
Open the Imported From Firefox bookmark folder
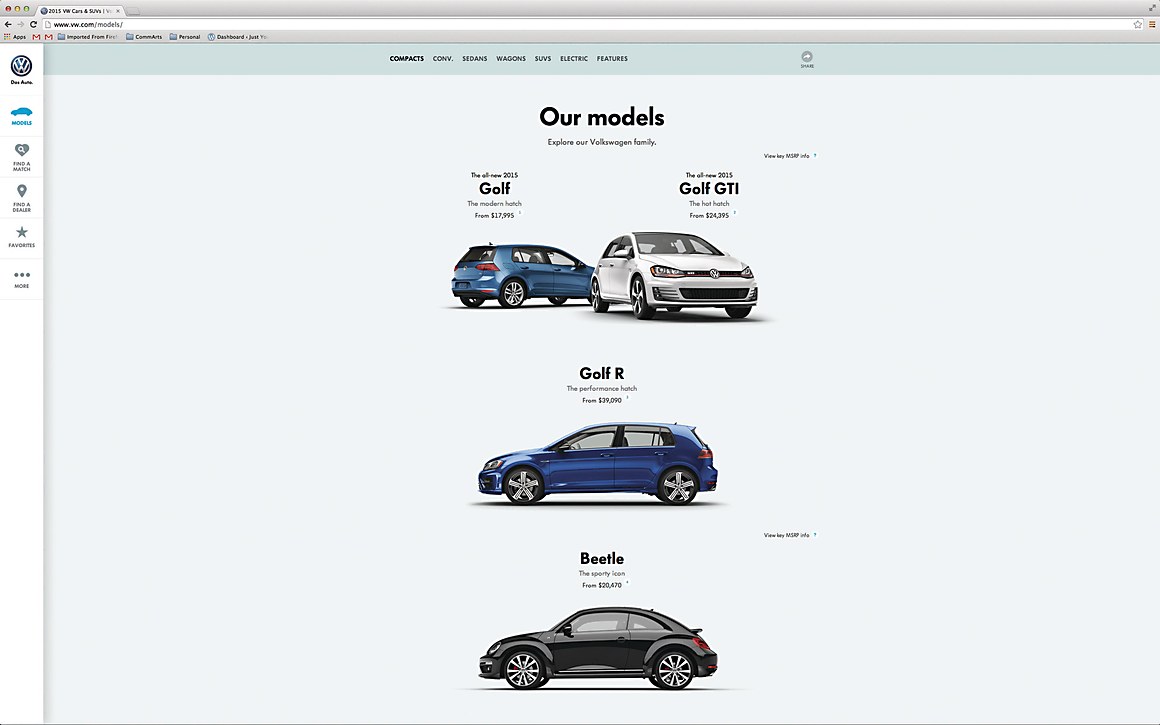pos(87,36)
